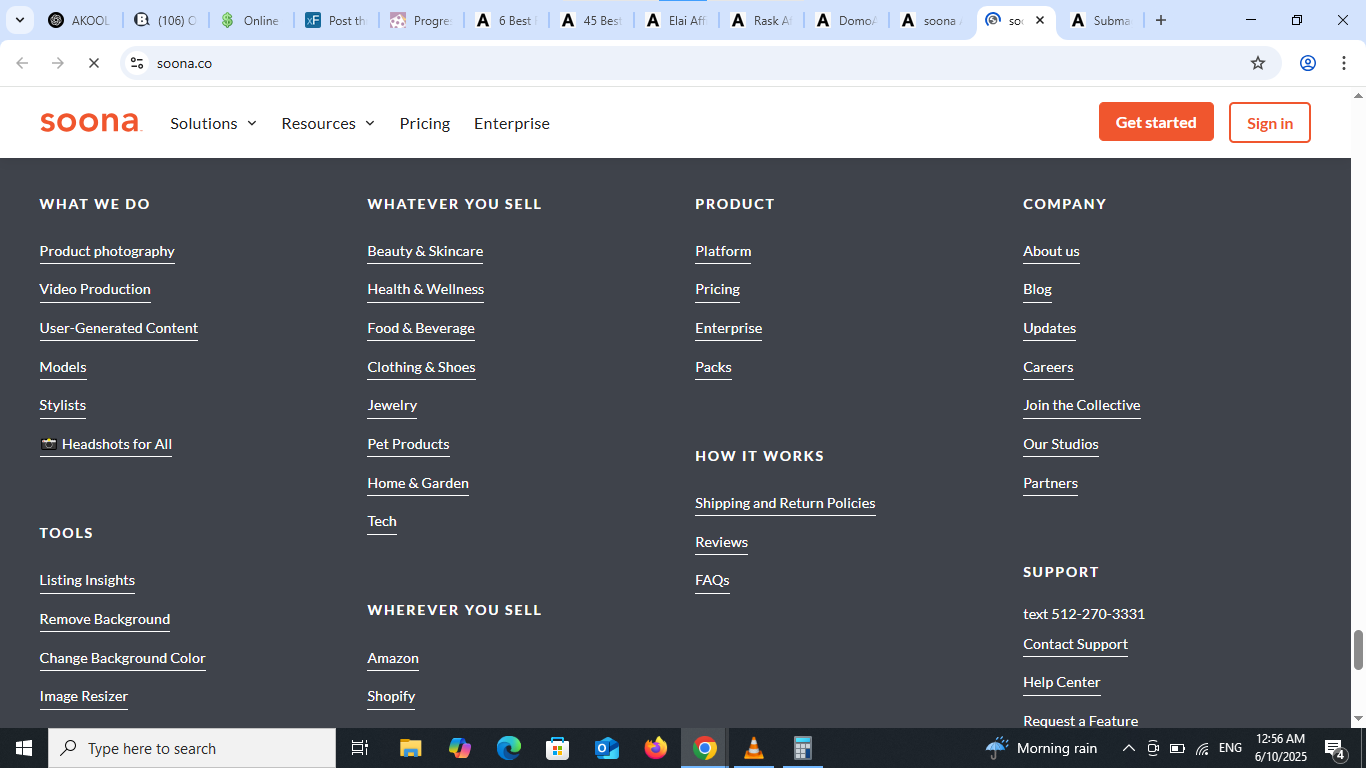The image size is (1366, 768).
Task: Open the Beauty & Skincare link
Action: tap(425, 251)
